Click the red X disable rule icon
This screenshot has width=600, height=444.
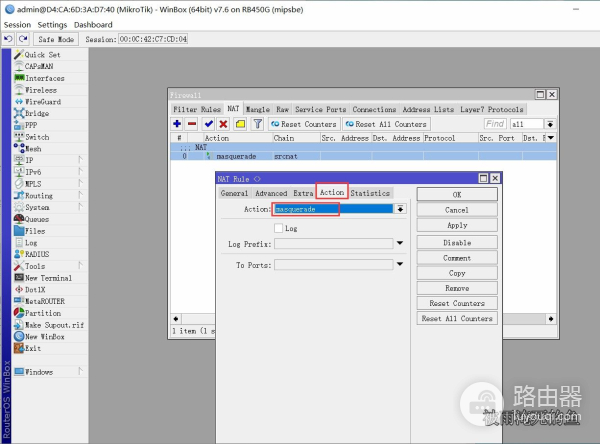point(223,124)
